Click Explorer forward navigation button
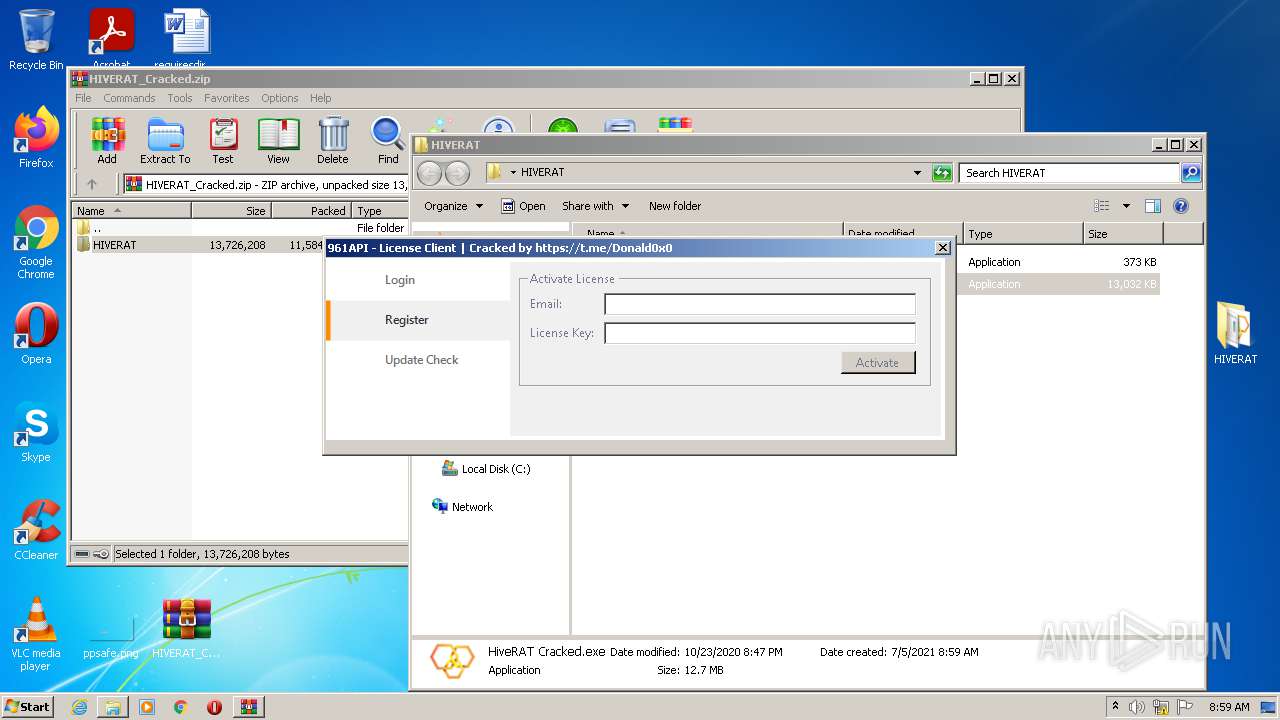This screenshot has height=720, width=1280. coord(457,173)
